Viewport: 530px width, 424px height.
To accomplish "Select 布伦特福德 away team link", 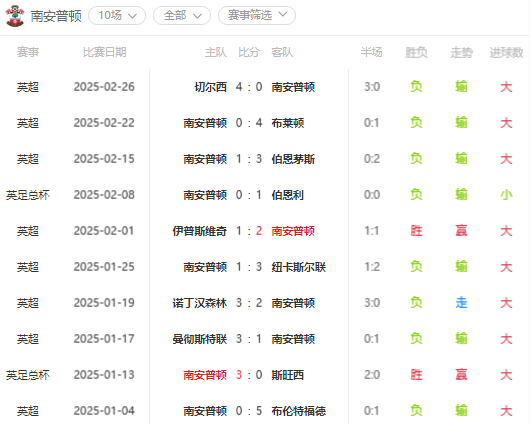I will tap(298, 411).
